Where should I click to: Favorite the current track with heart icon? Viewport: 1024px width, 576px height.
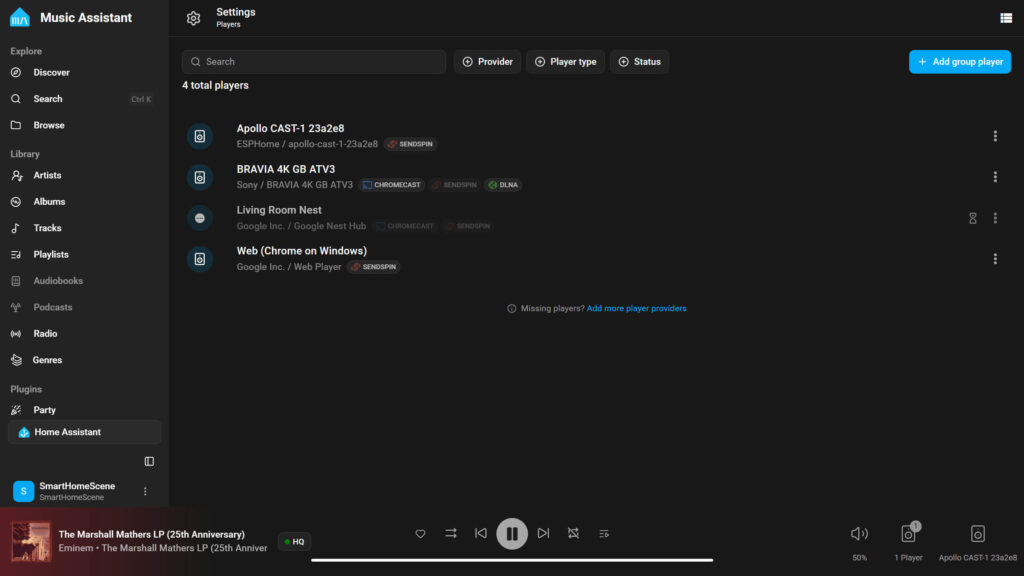pyautogui.click(x=420, y=534)
